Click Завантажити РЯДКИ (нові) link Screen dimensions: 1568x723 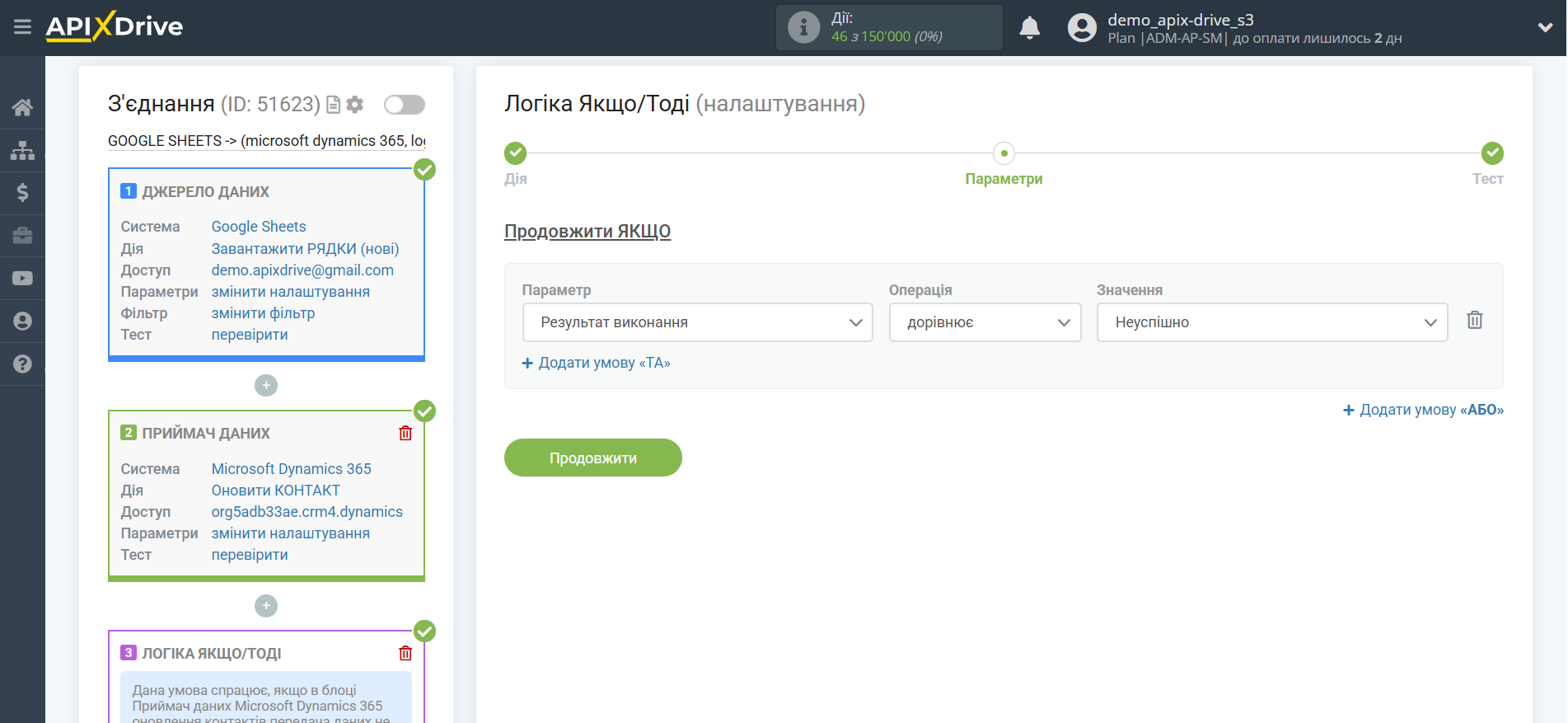click(x=305, y=249)
